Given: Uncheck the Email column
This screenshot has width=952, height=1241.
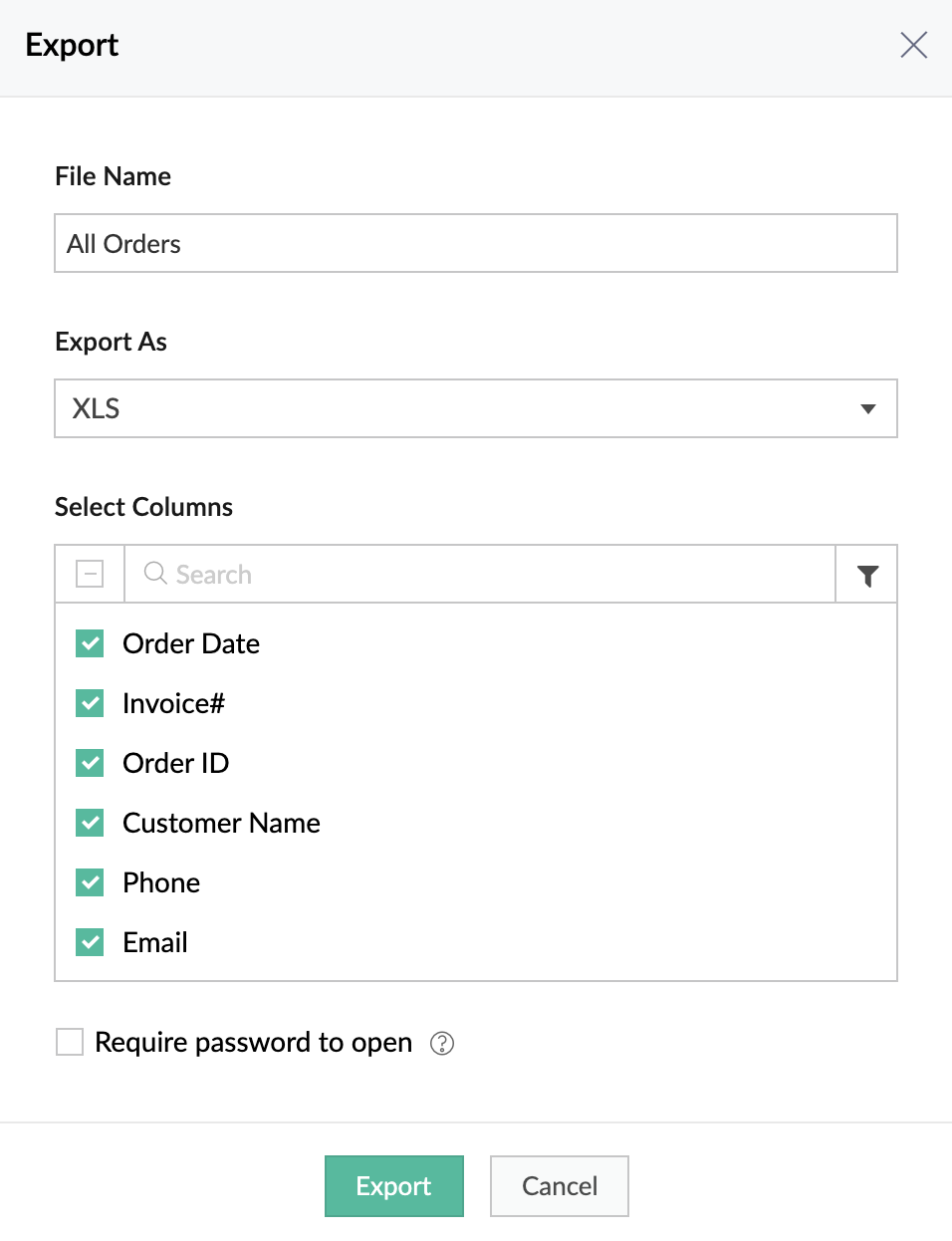Looking at the screenshot, I should pyautogui.click(x=90, y=942).
